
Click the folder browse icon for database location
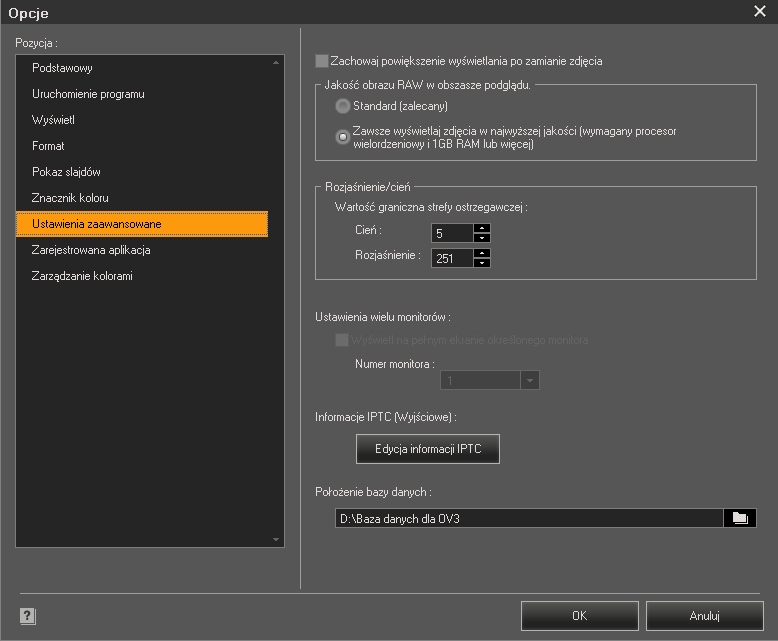click(x=740, y=518)
